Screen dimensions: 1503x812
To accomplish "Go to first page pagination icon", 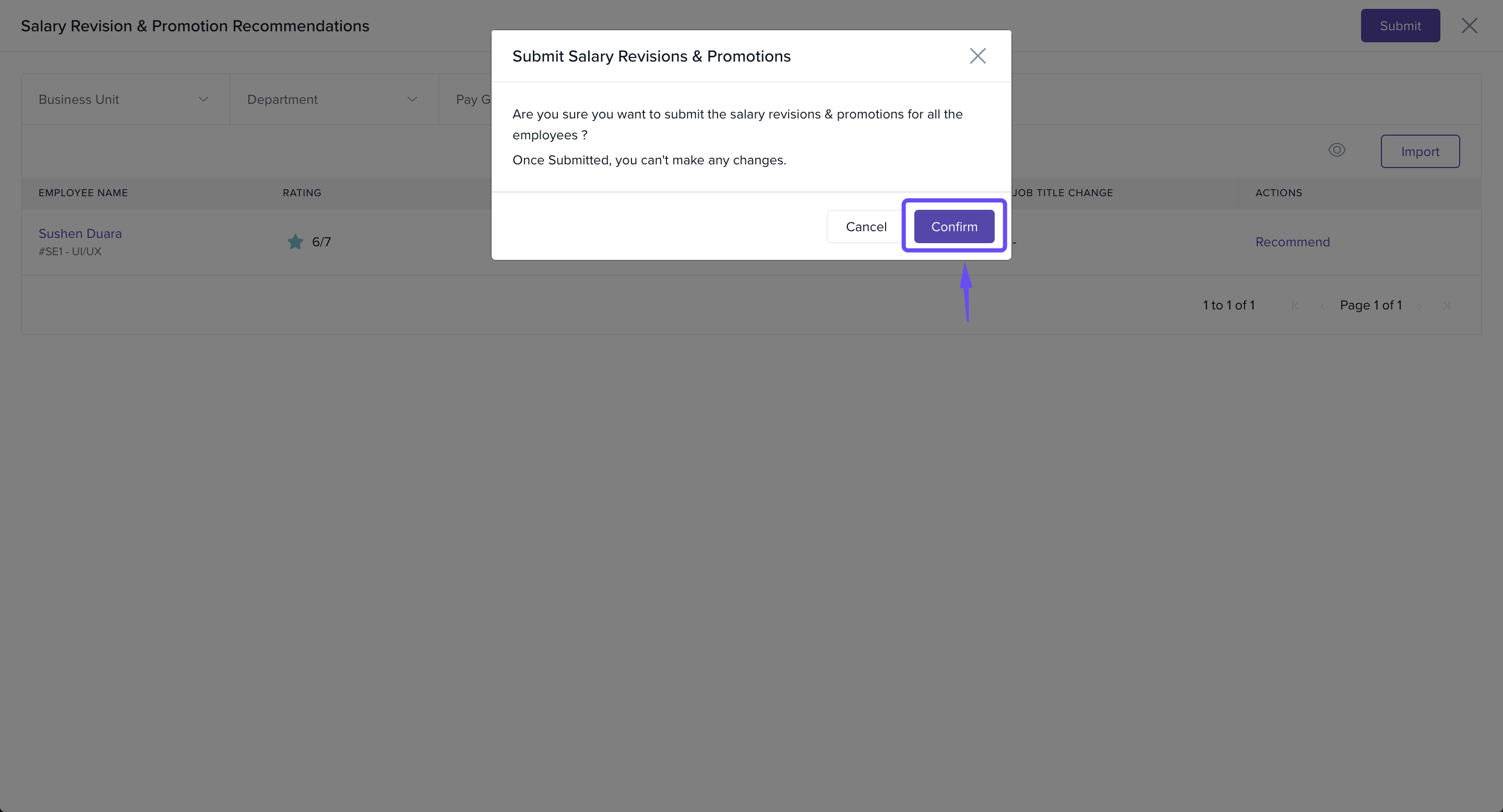I will (x=1295, y=306).
